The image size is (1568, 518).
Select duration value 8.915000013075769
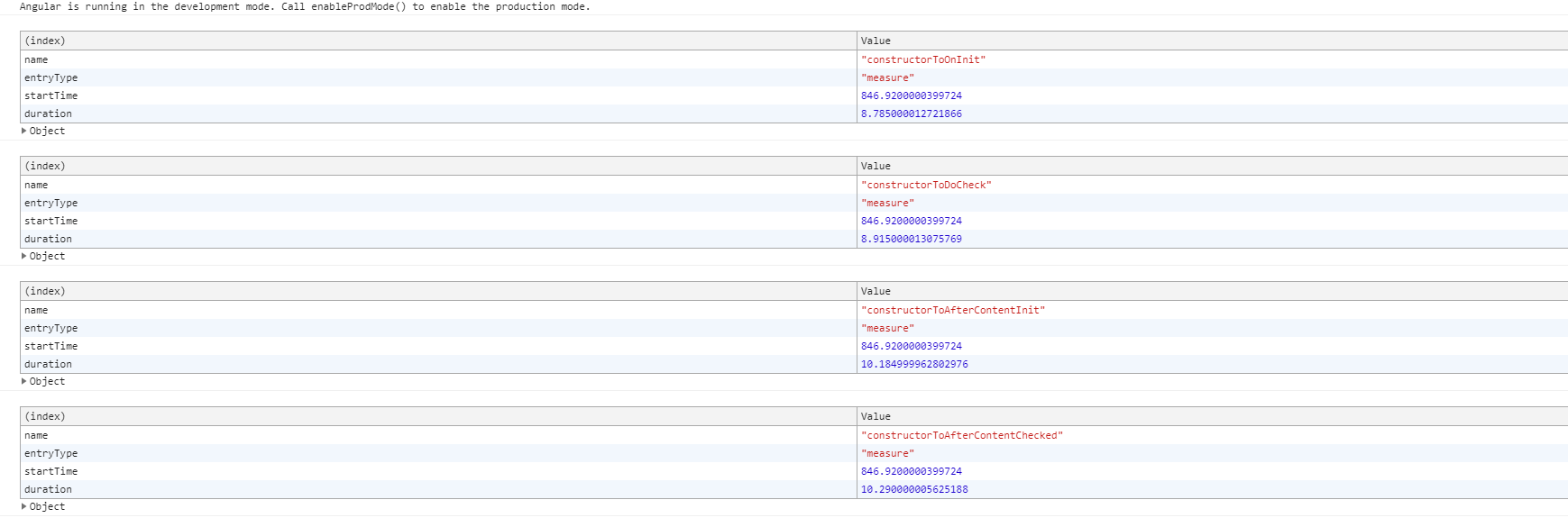(912, 239)
